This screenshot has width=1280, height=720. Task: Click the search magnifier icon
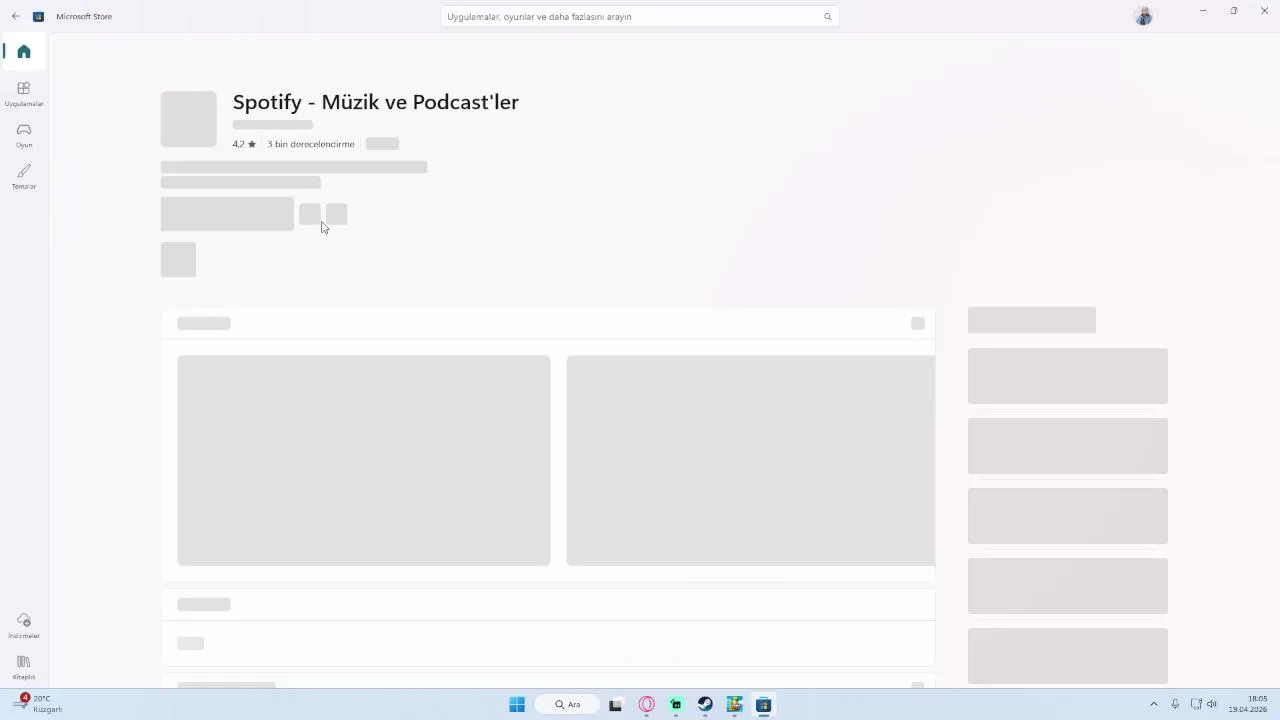[x=827, y=16]
